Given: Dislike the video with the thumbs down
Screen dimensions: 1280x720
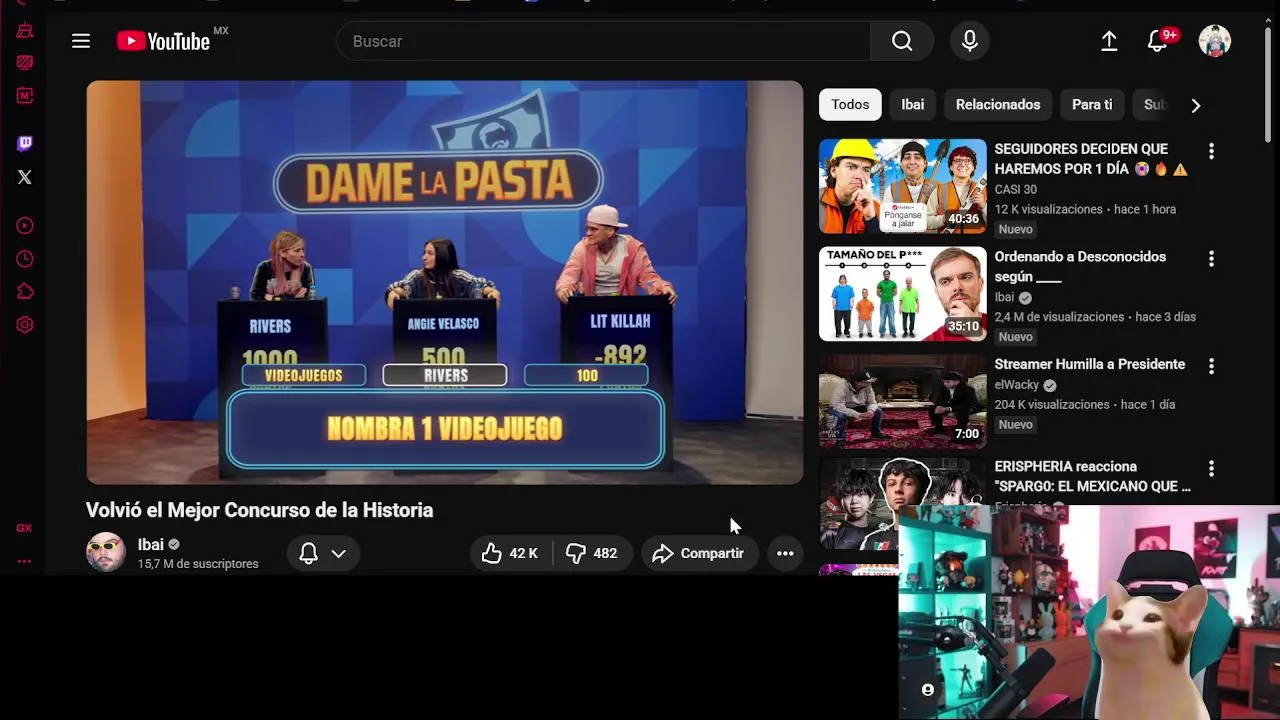Looking at the screenshot, I should point(576,553).
